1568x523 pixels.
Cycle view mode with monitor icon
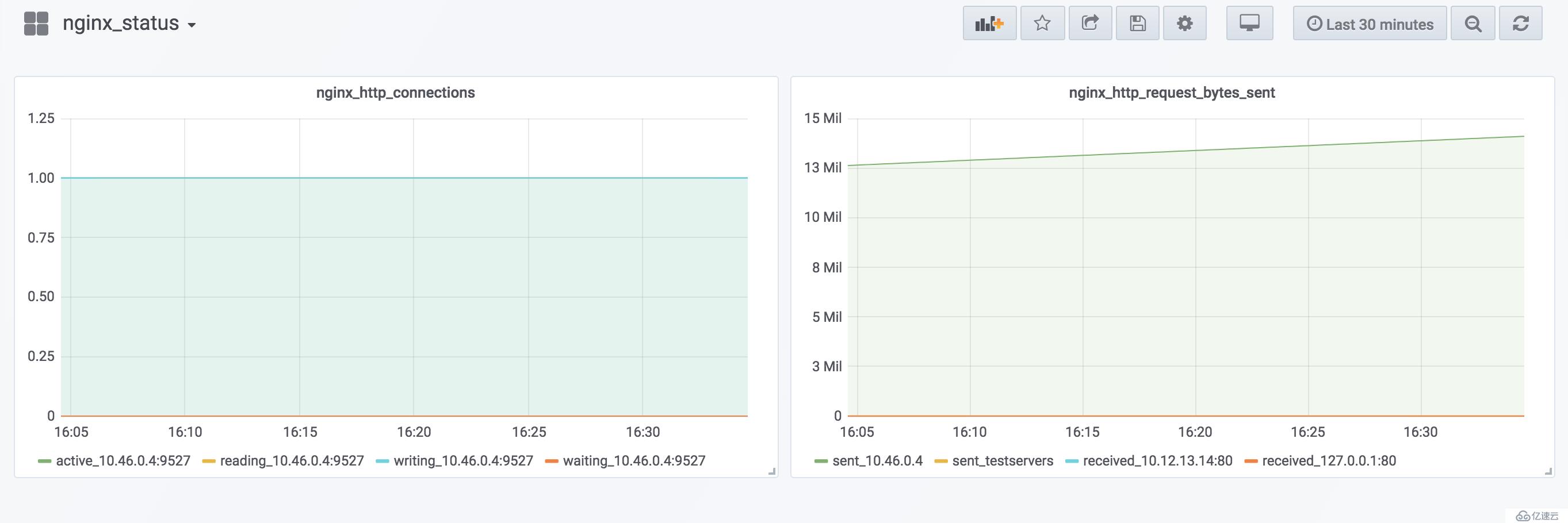pyautogui.click(x=1249, y=24)
